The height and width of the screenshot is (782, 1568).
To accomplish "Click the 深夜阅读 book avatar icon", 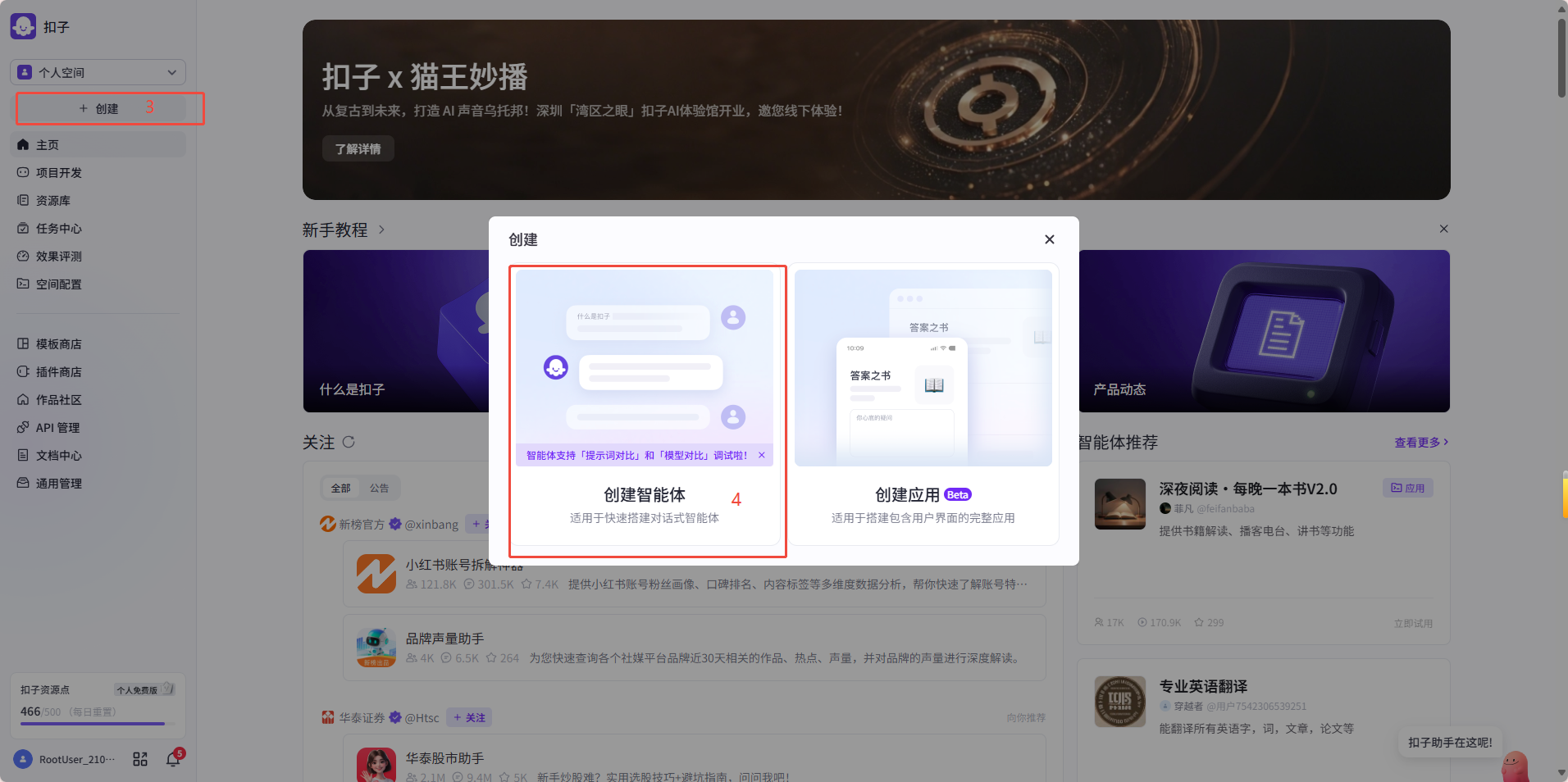I will pos(1120,504).
